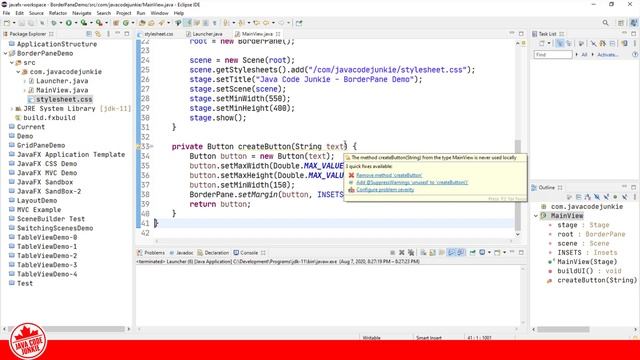Expand the Launcher.java tree node

25,81
